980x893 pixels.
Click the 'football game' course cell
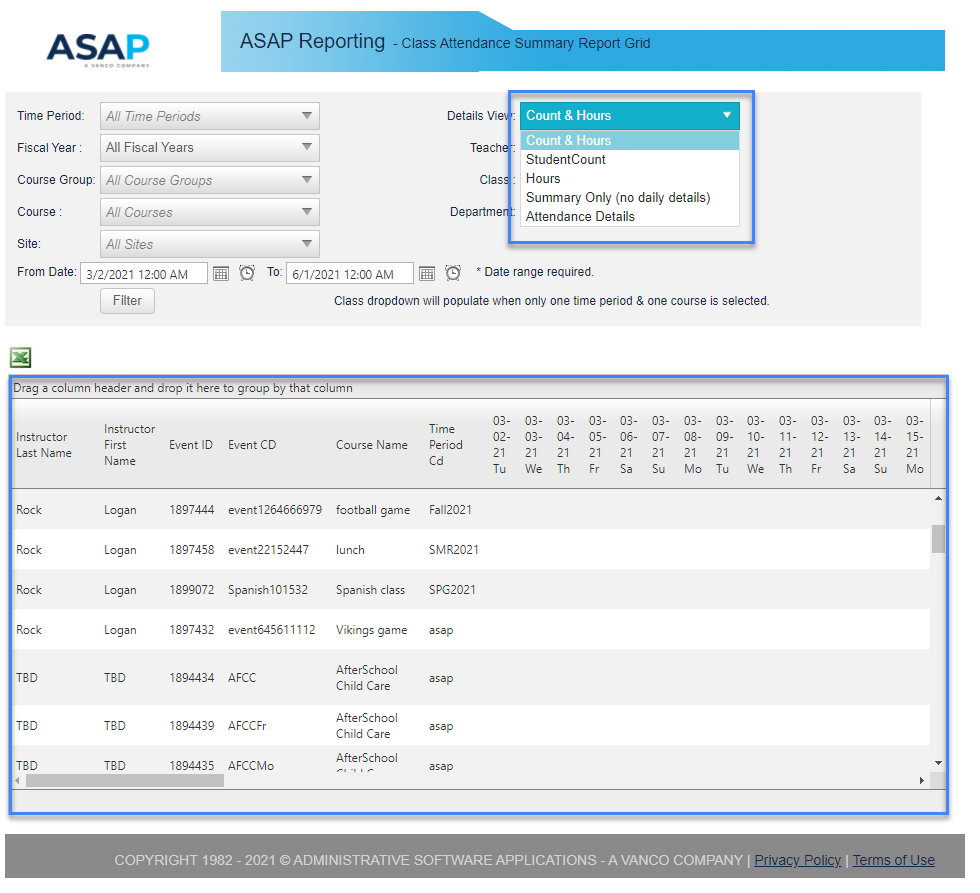[373, 510]
